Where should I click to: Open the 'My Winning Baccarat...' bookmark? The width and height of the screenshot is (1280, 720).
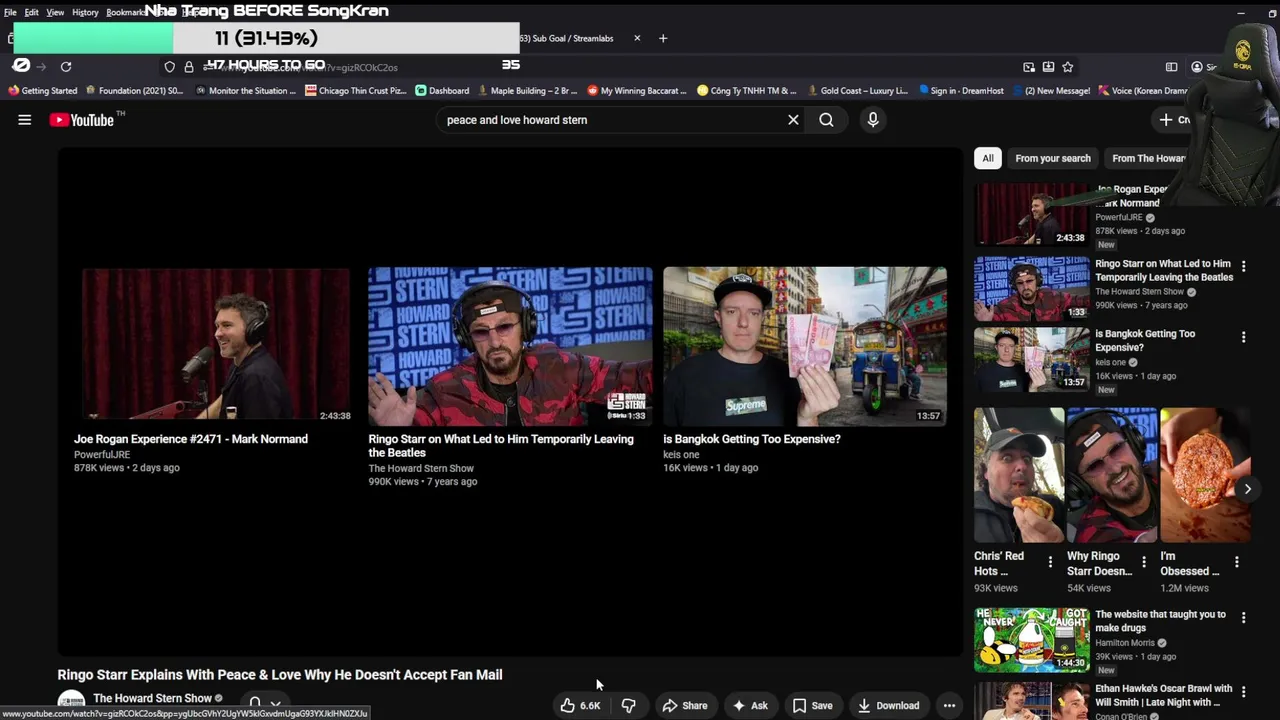point(637,90)
